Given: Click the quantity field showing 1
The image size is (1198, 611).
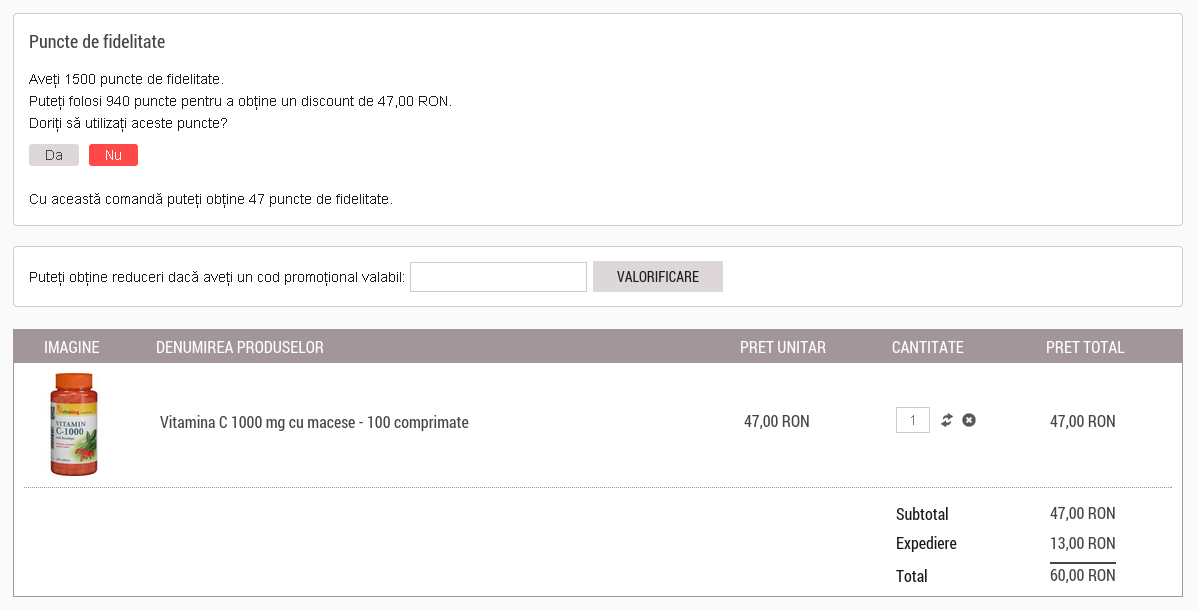Looking at the screenshot, I should (x=912, y=421).
